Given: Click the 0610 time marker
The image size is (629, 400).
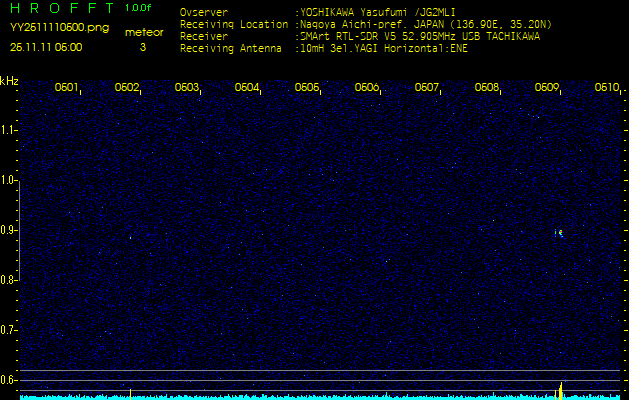Looking at the screenshot, I should click(x=606, y=88).
